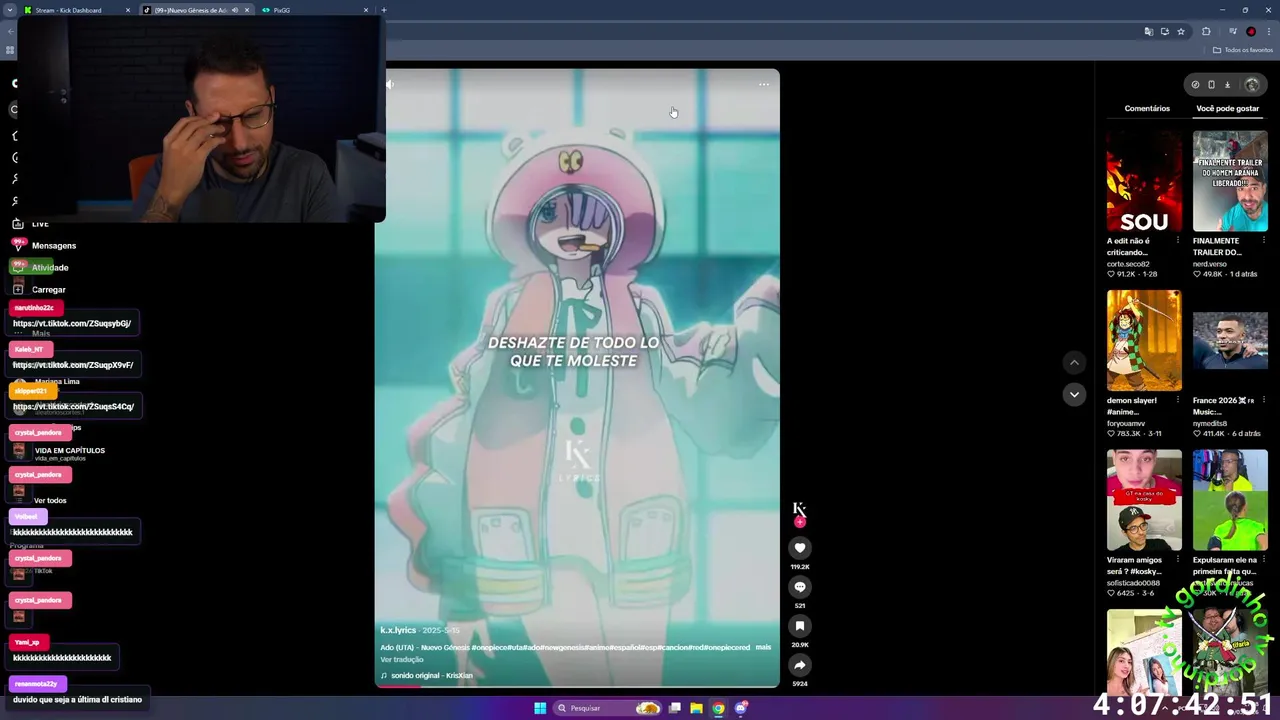Image resolution: width=1280 pixels, height=720 pixels.
Task: Click the install app icon in address bar
Action: click(x=1164, y=31)
